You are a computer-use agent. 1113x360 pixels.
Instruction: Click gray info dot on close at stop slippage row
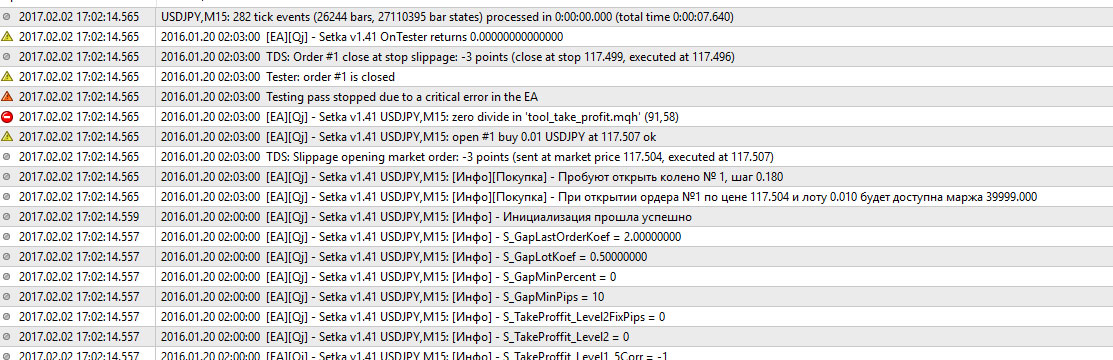point(8,56)
